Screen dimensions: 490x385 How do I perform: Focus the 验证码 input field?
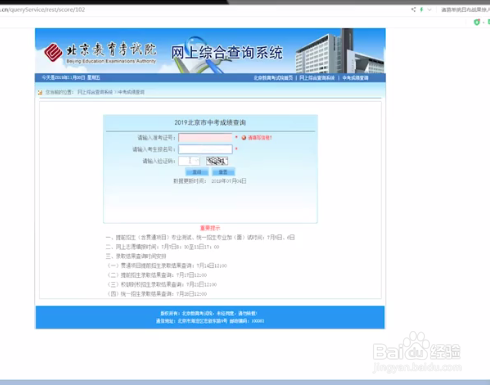click(189, 161)
